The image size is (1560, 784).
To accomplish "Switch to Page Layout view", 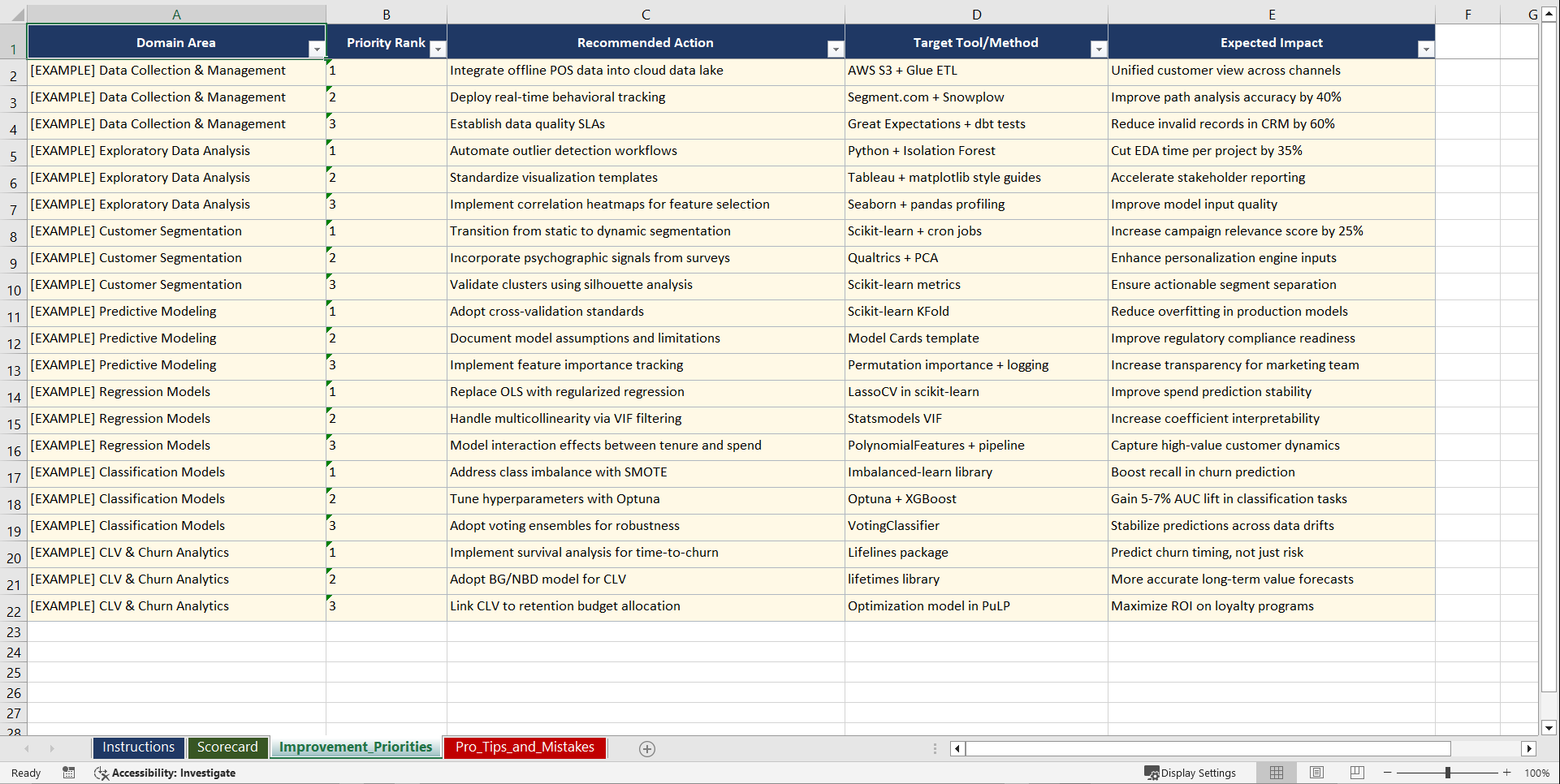I will [x=1316, y=772].
